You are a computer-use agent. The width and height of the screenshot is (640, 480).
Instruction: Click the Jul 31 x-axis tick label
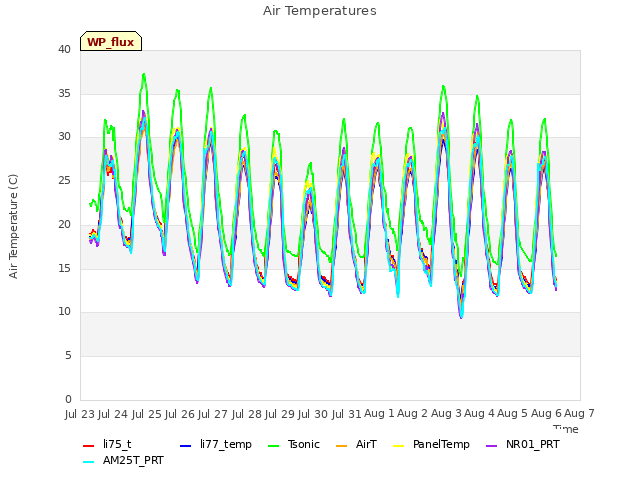click(347, 414)
